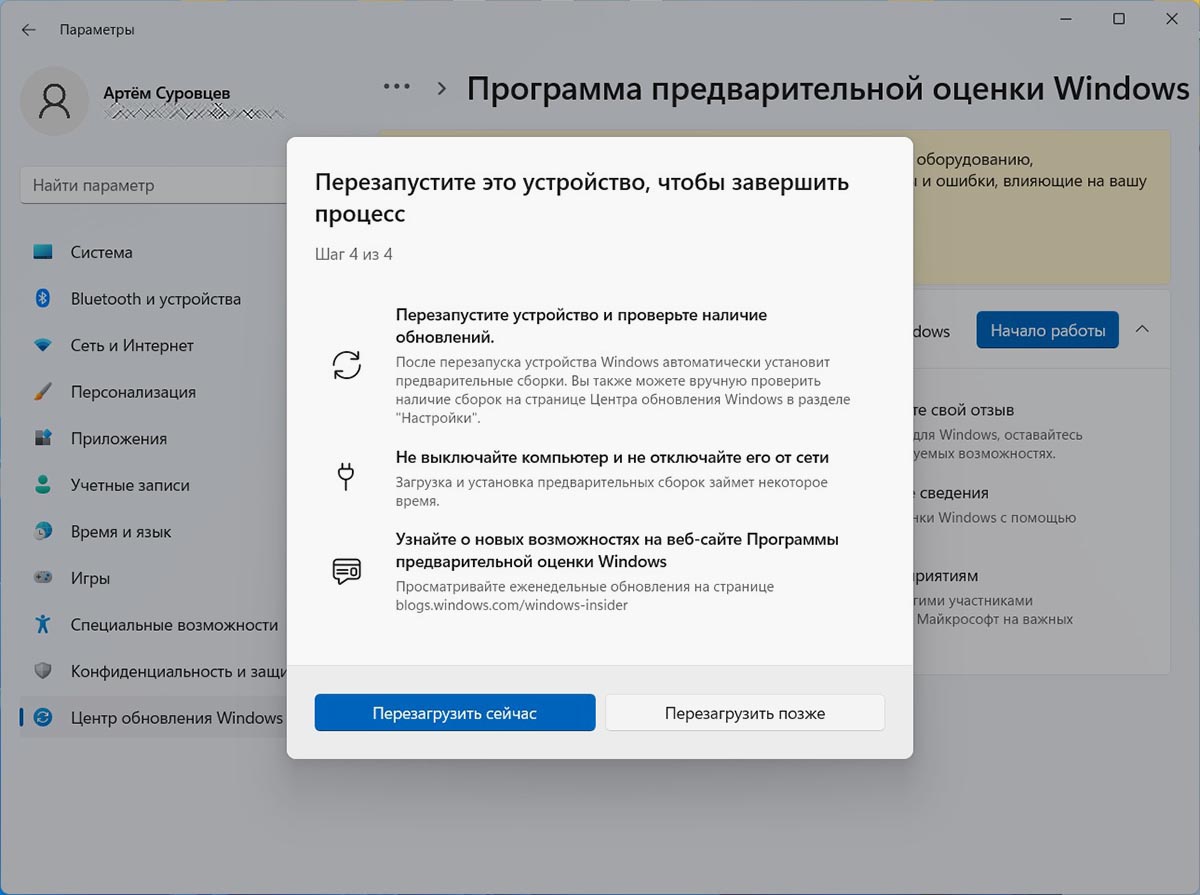Click the Bluetooth sidebar icon
Image resolution: width=1200 pixels, height=895 pixels.
point(43,299)
